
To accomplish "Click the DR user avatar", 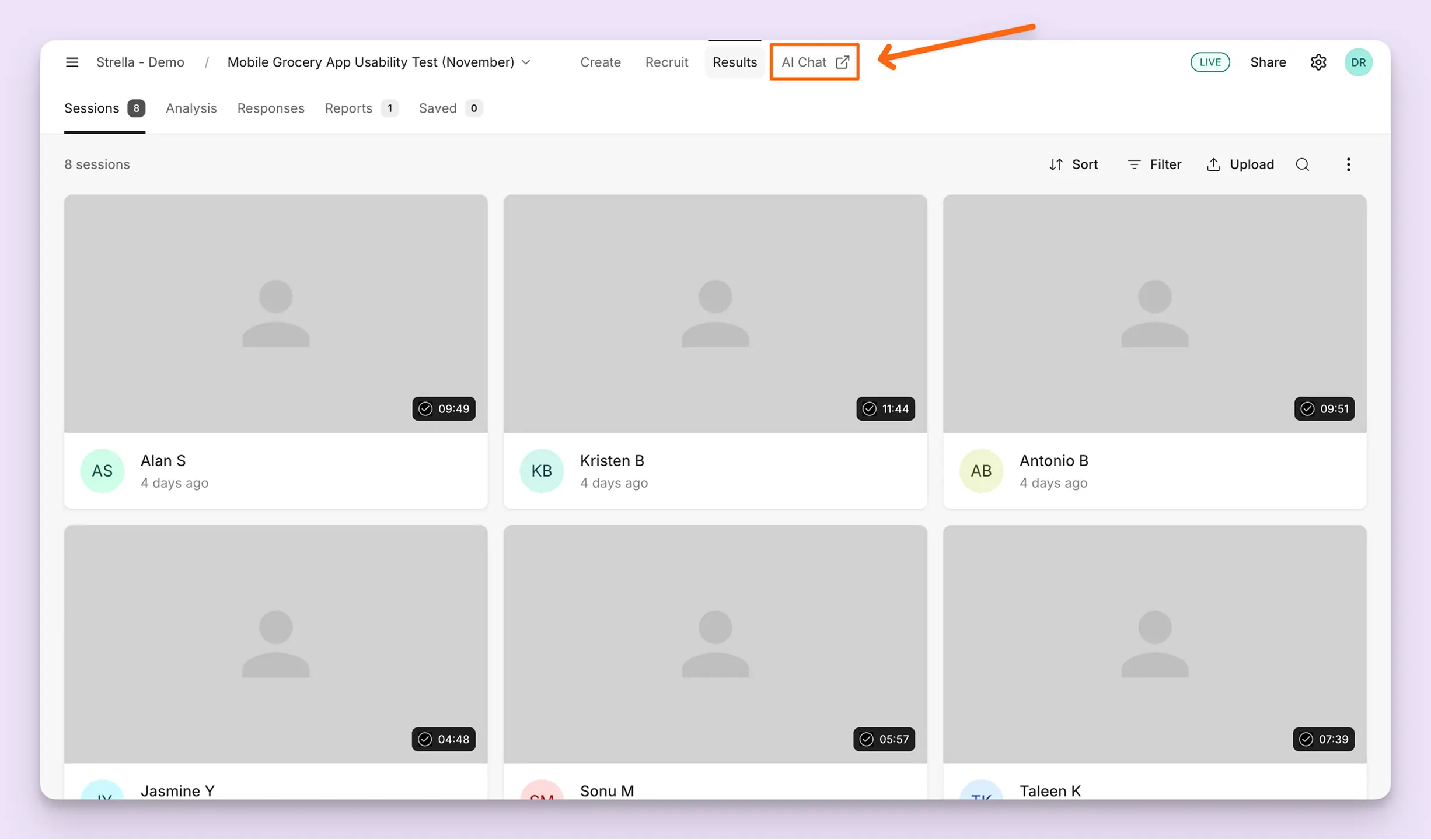I will click(1358, 62).
